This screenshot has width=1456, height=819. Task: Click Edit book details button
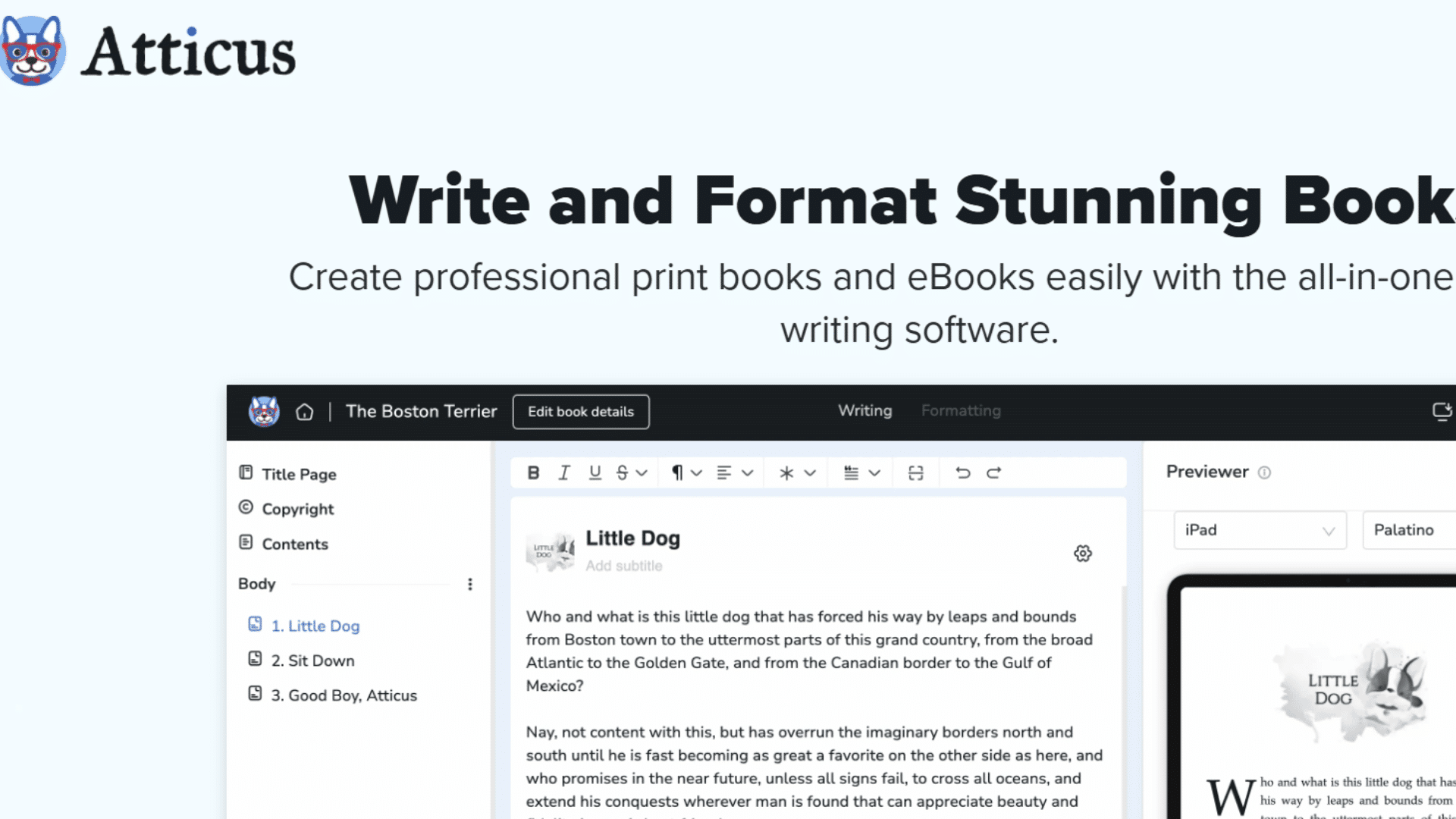[x=581, y=412]
